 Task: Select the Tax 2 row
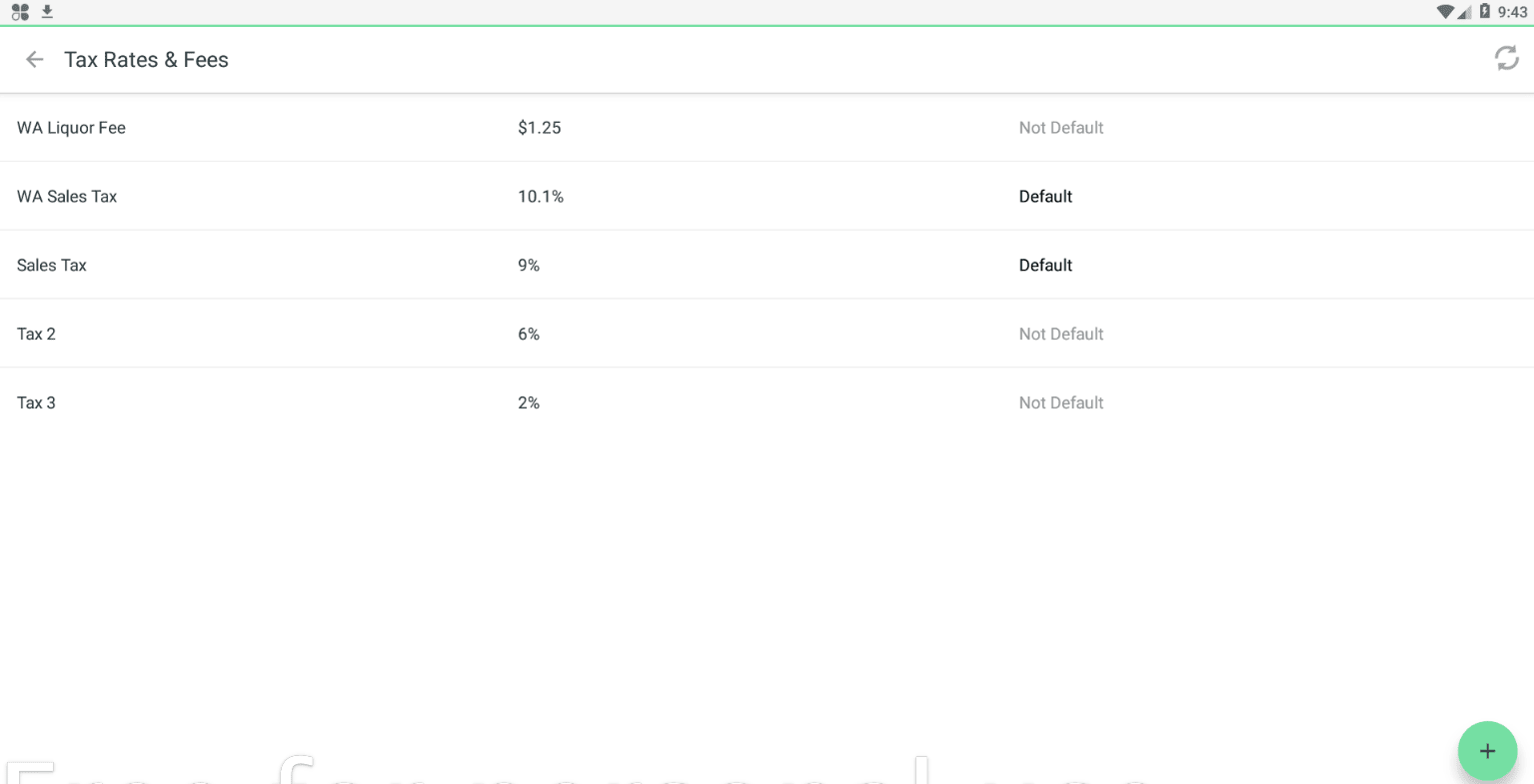pos(767,334)
